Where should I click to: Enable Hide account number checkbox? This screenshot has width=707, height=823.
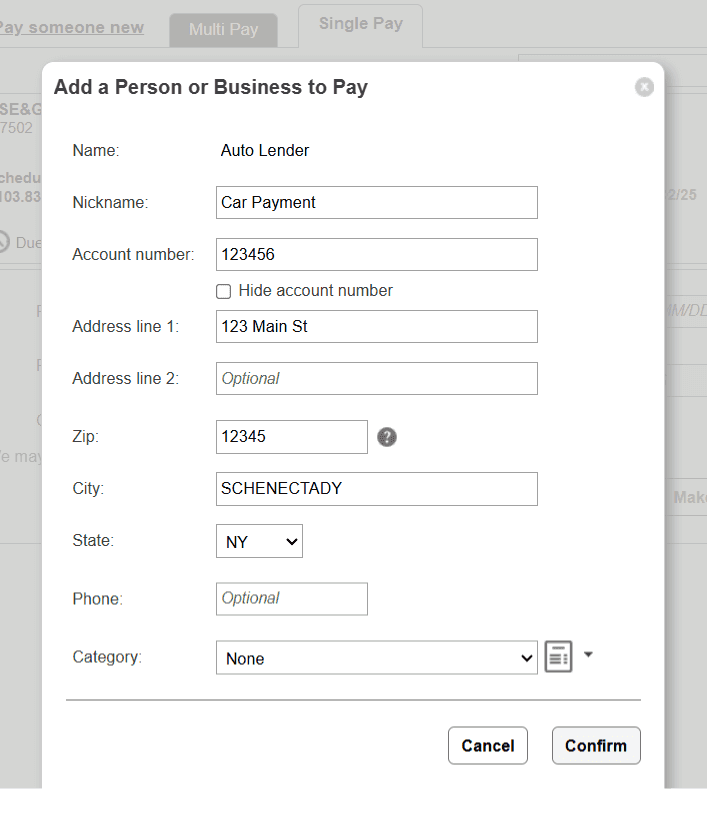(x=224, y=291)
